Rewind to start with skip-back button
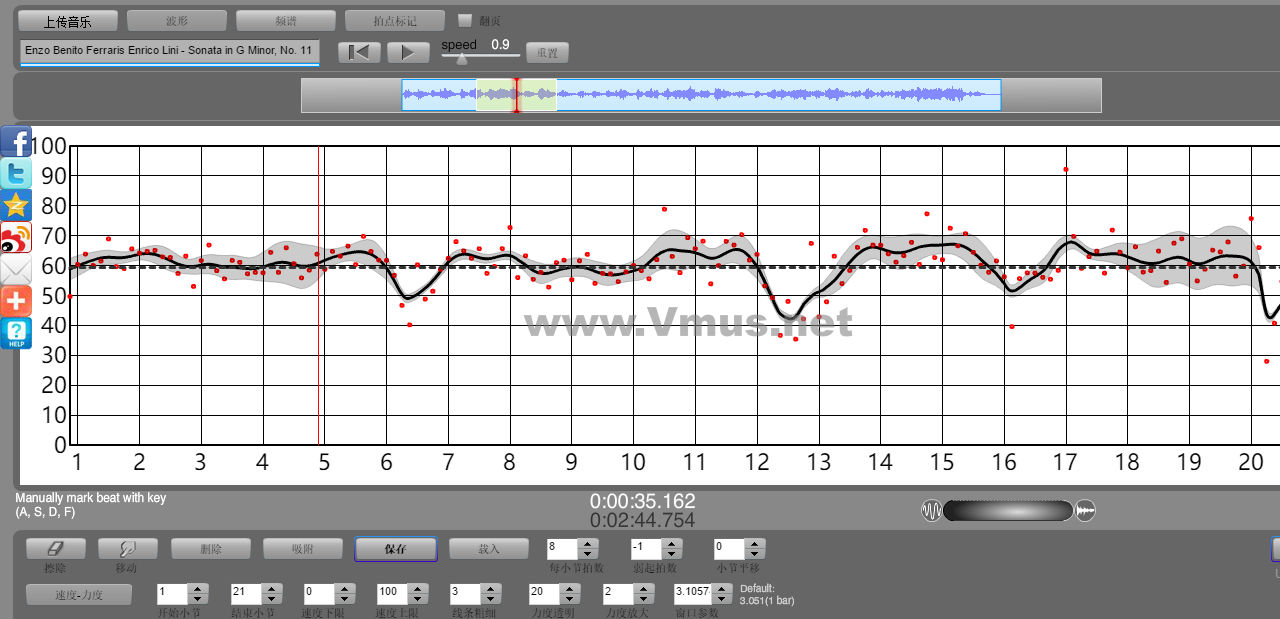1280x619 pixels. coord(359,52)
